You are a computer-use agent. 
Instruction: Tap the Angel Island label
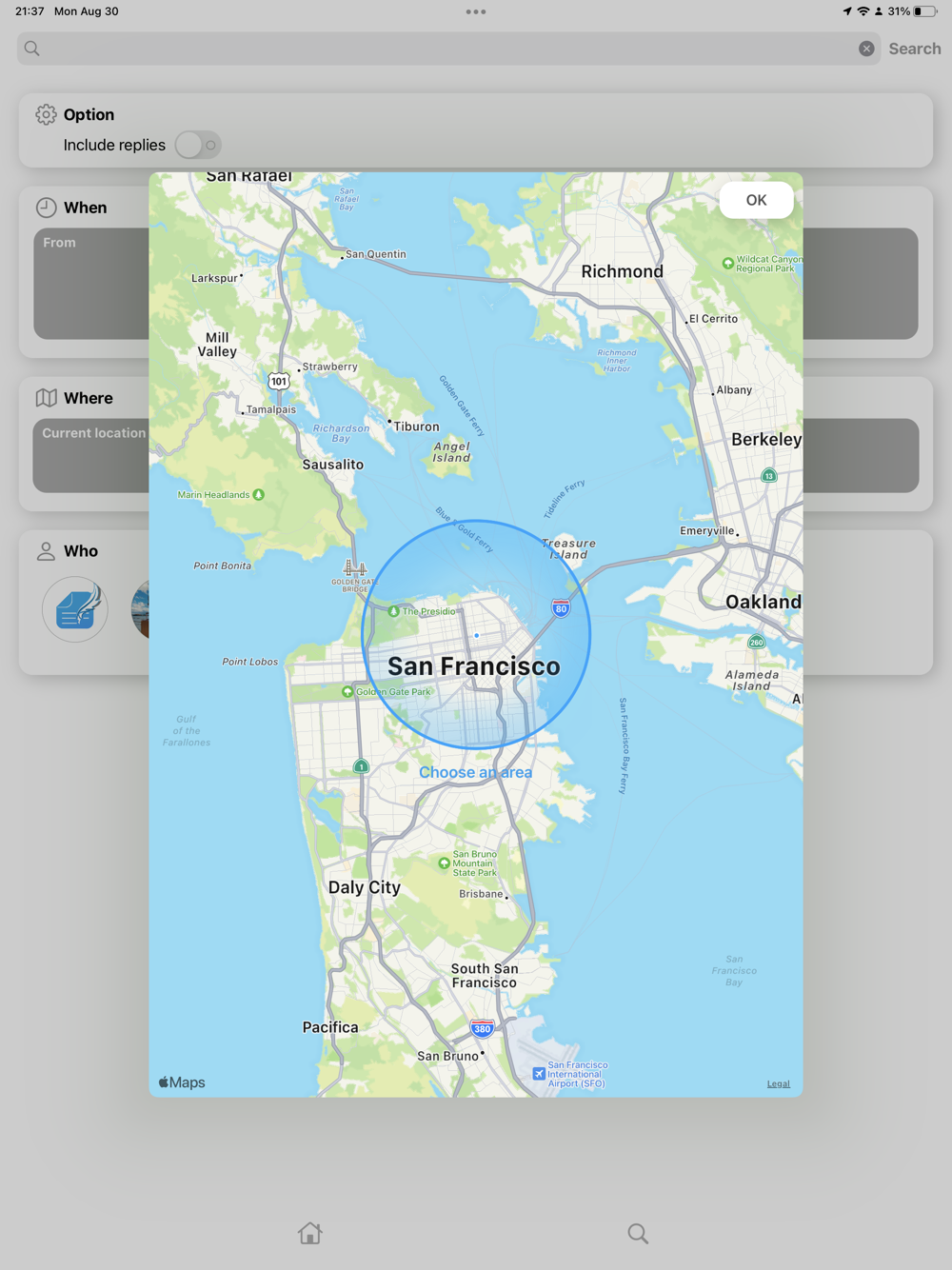coord(452,452)
